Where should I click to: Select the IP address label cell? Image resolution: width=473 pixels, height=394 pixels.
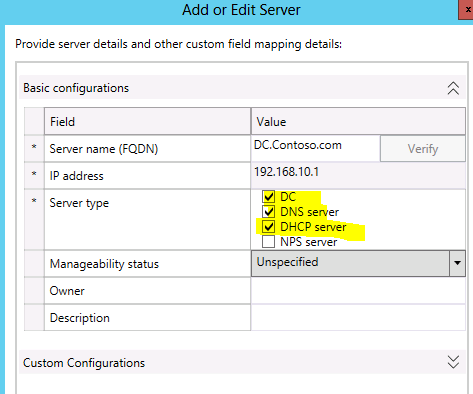[147, 176]
